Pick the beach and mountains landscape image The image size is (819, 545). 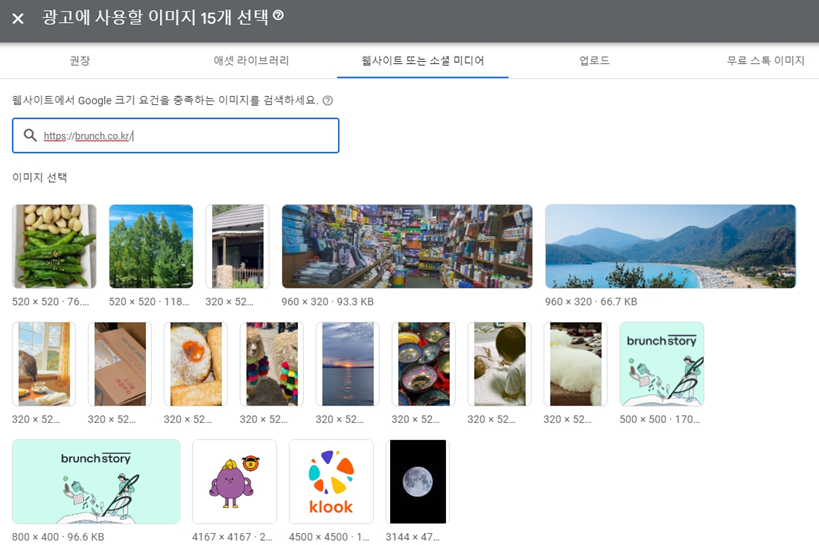pos(670,246)
